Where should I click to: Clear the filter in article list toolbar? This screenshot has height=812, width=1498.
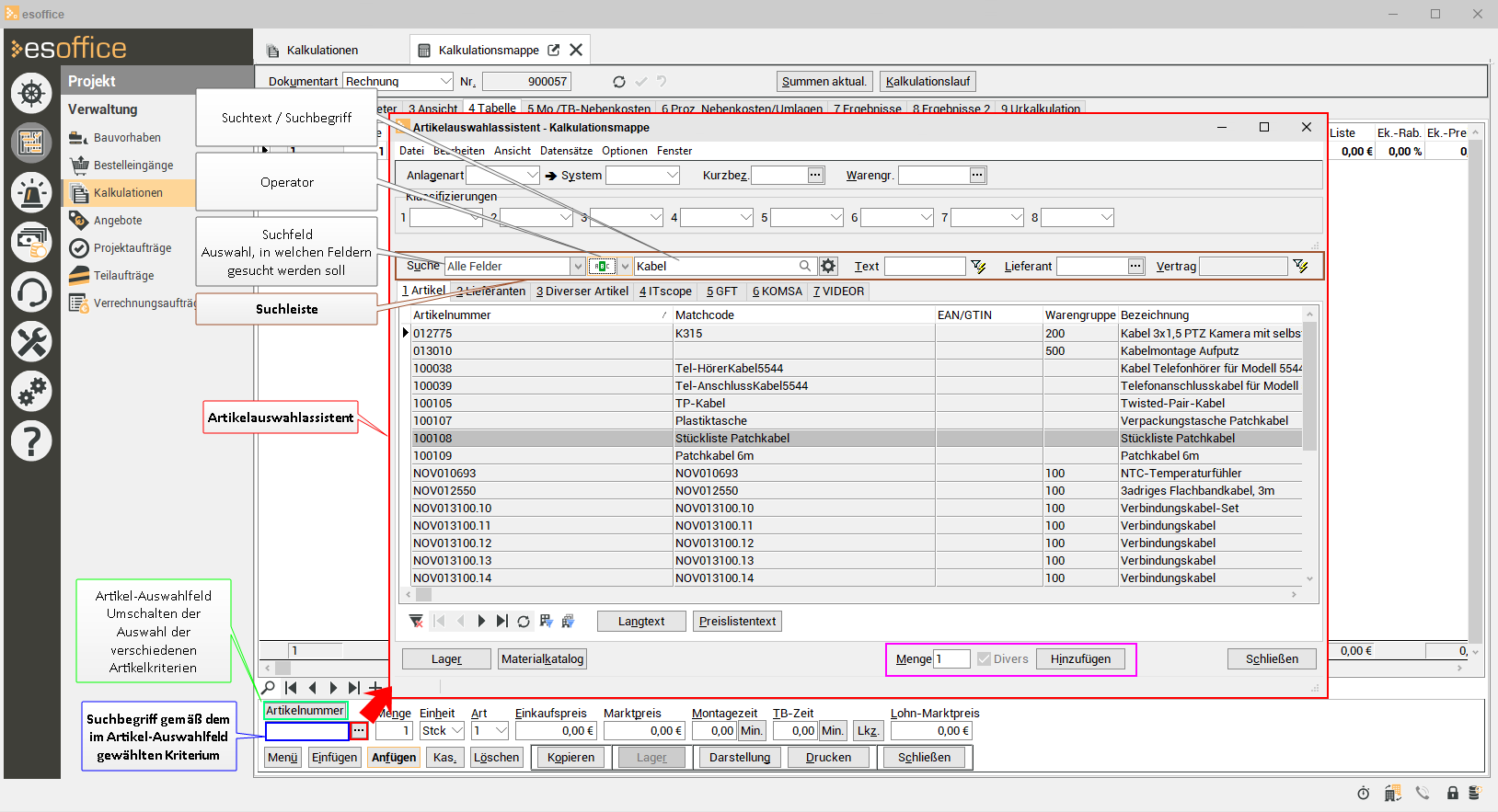click(x=416, y=622)
